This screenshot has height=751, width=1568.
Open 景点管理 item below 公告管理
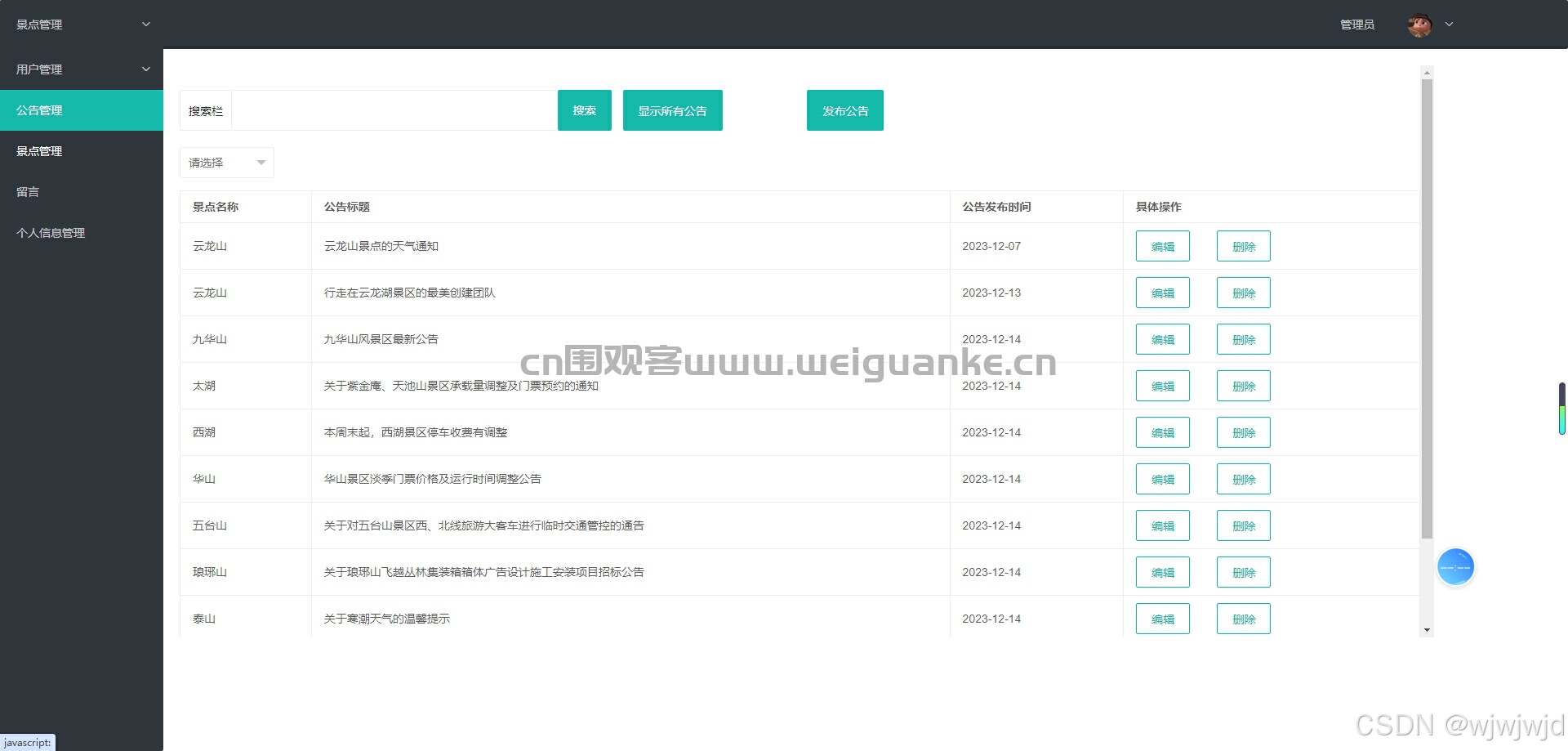pos(82,151)
